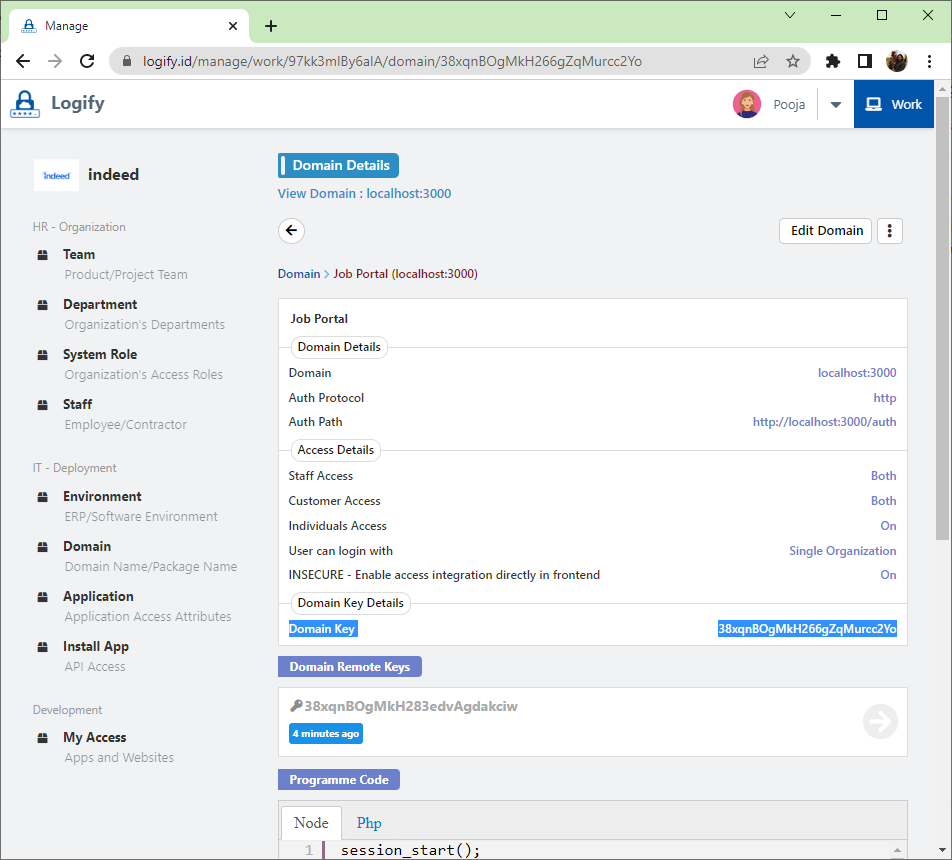Viewport: 952px width, 860px height.
Task: Go to Staff in the sidebar
Action: (77, 404)
